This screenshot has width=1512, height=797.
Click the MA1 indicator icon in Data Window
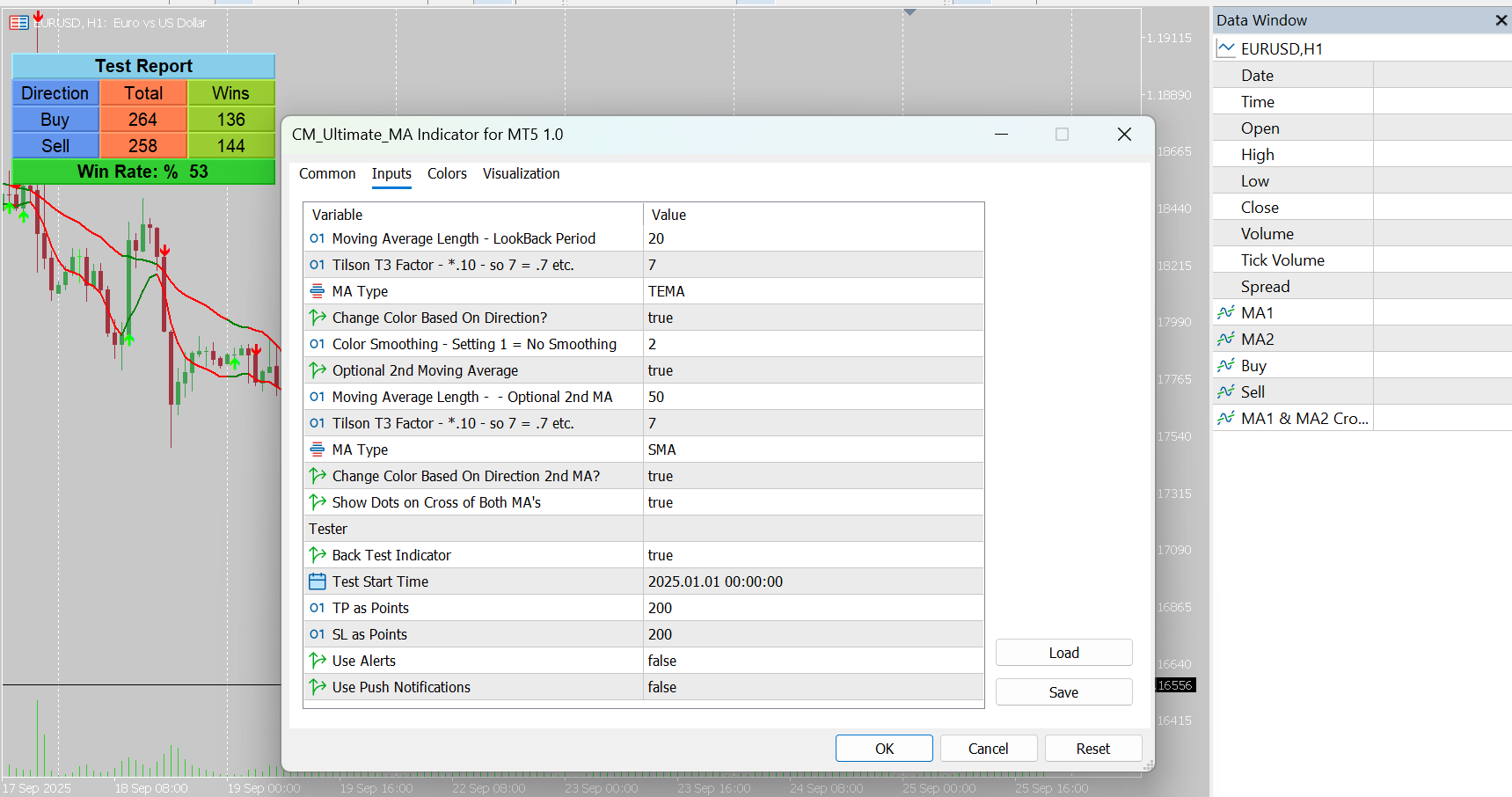pos(1226,312)
